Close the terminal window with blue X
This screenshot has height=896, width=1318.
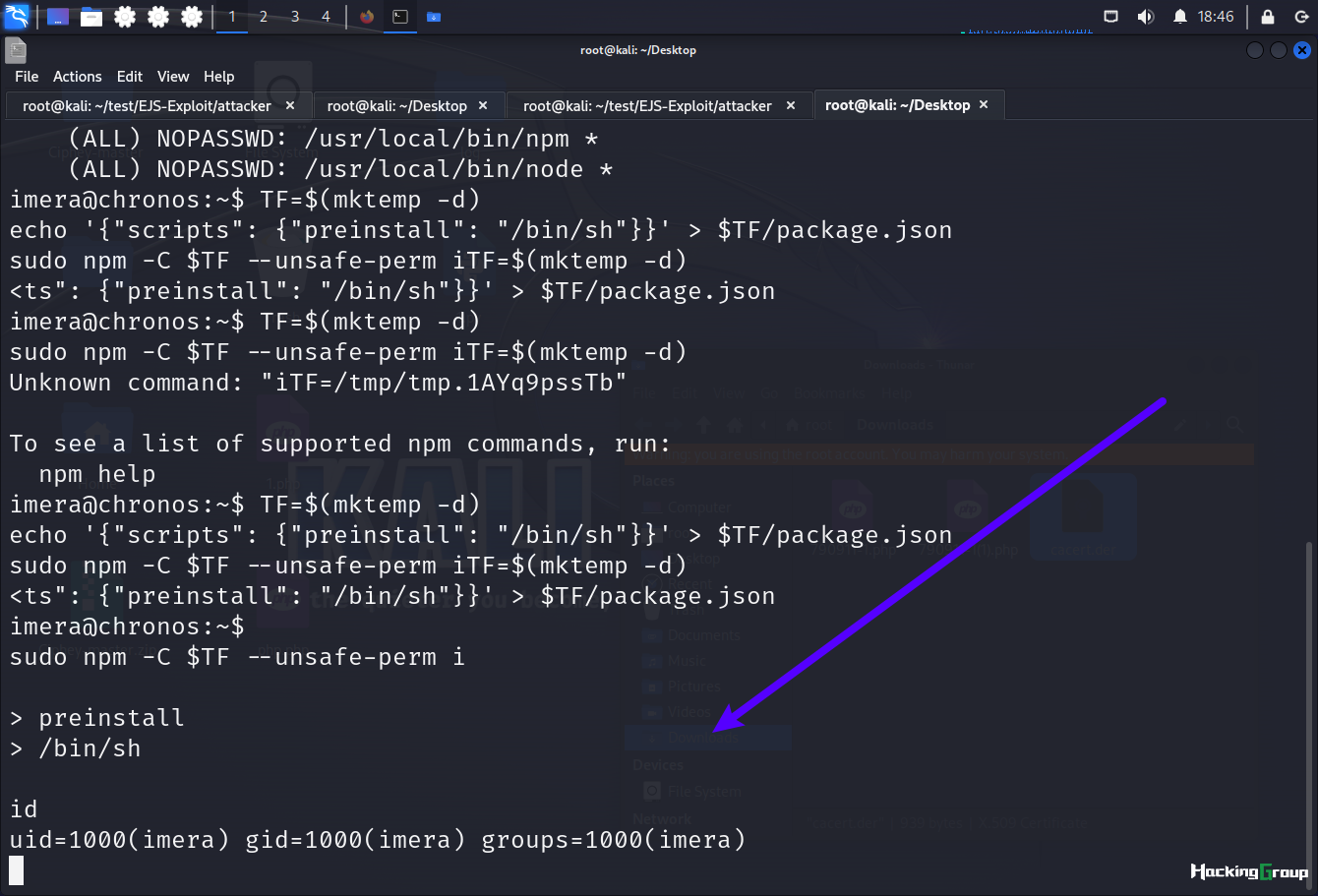click(x=1302, y=50)
